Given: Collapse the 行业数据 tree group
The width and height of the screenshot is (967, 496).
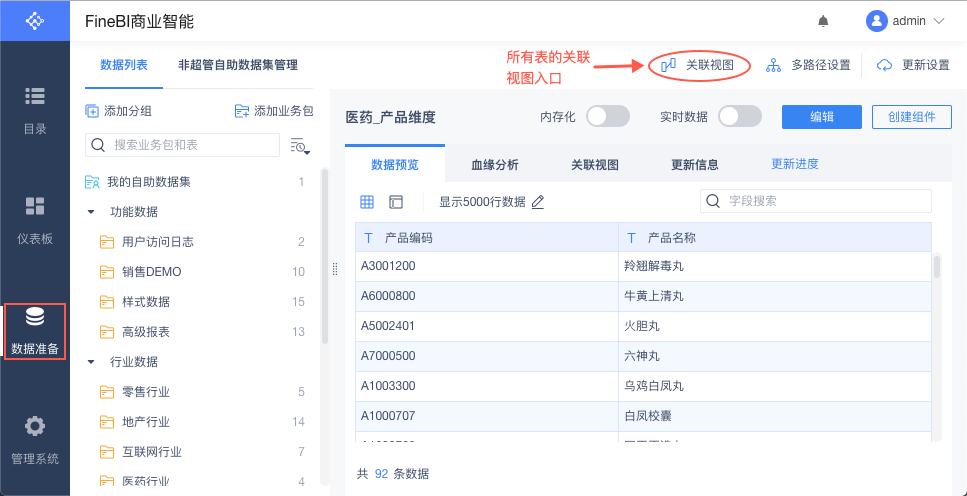Looking at the screenshot, I should [x=91, y=362].
